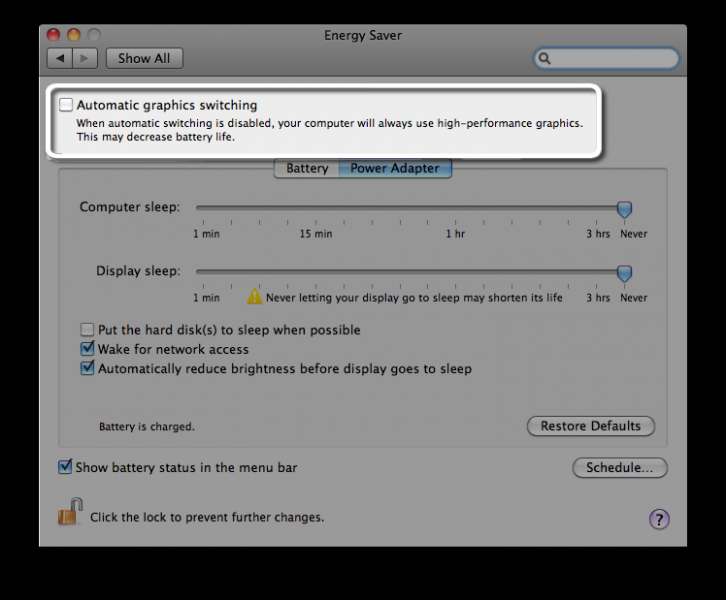Click the forward navigation arrow
The height and width of the screenshot is (600, 726).
(x=85, y=58)
